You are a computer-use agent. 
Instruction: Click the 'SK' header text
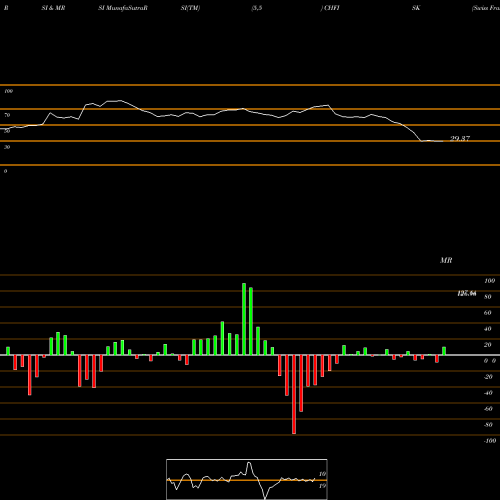click(x=416, y=8)
